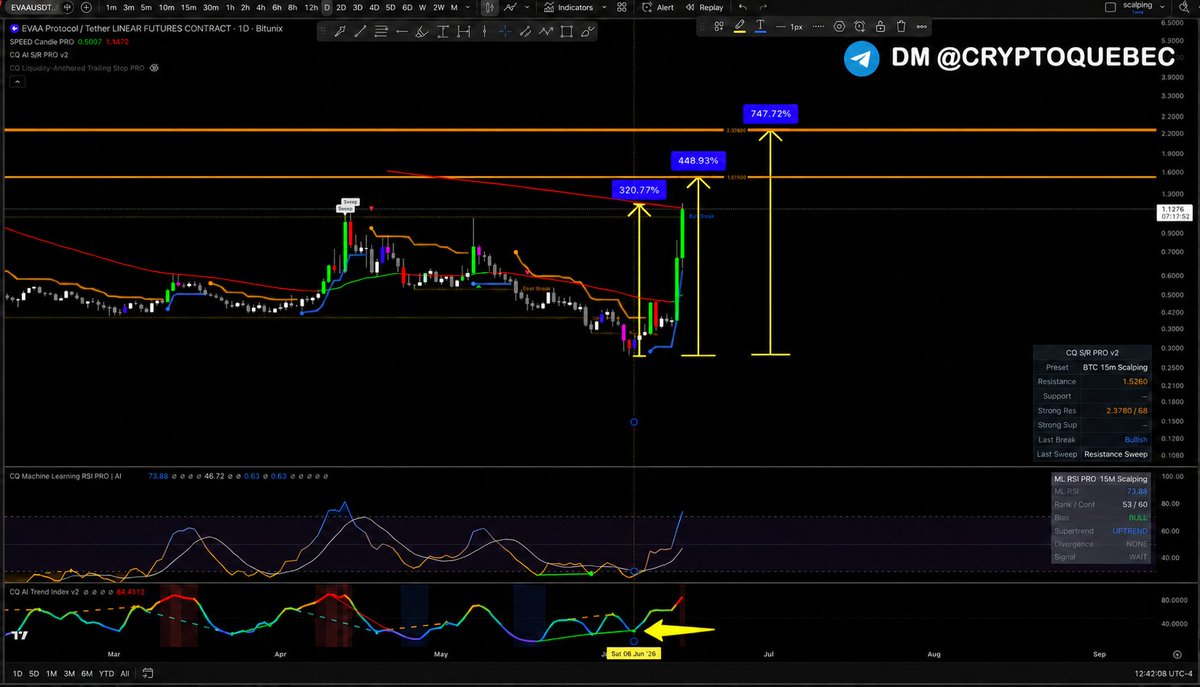Select the layout setup square icon
Screen dimensions: 1200x687
(1110, 7)
